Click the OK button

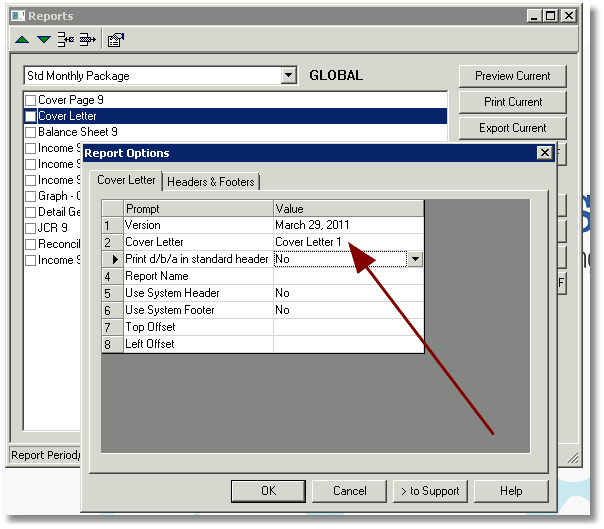(268, 491)
